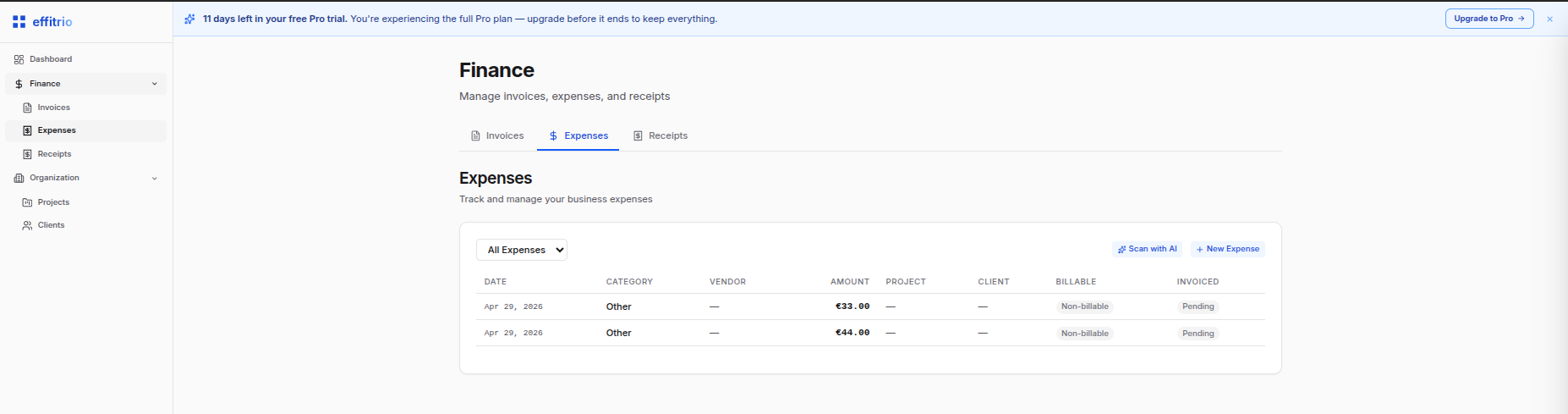Image resolution: width=1568 pixels, height=414 pixels.
Task: Click the DATE column header
Action: click(x=496, y=282)
